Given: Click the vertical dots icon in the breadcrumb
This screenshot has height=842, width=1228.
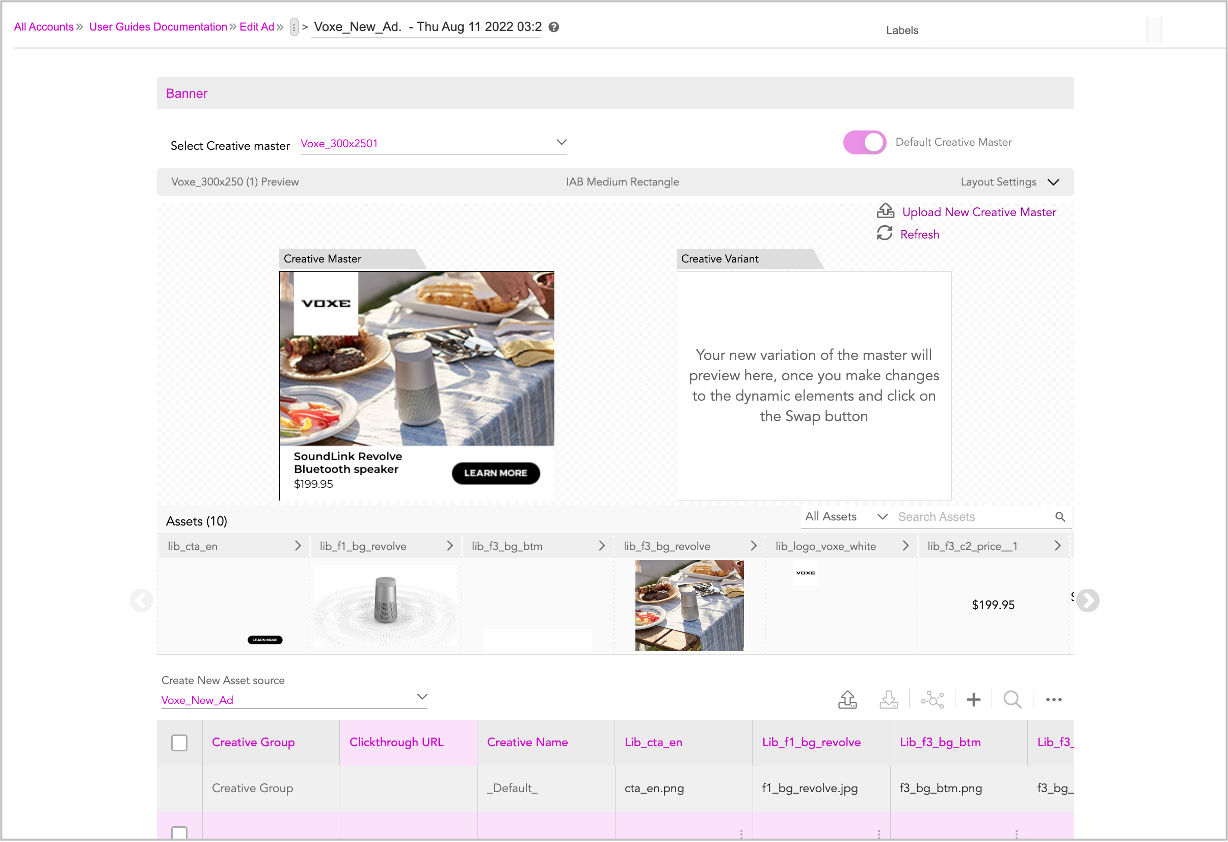Looking at the screenshot, I should pos(294,27).
